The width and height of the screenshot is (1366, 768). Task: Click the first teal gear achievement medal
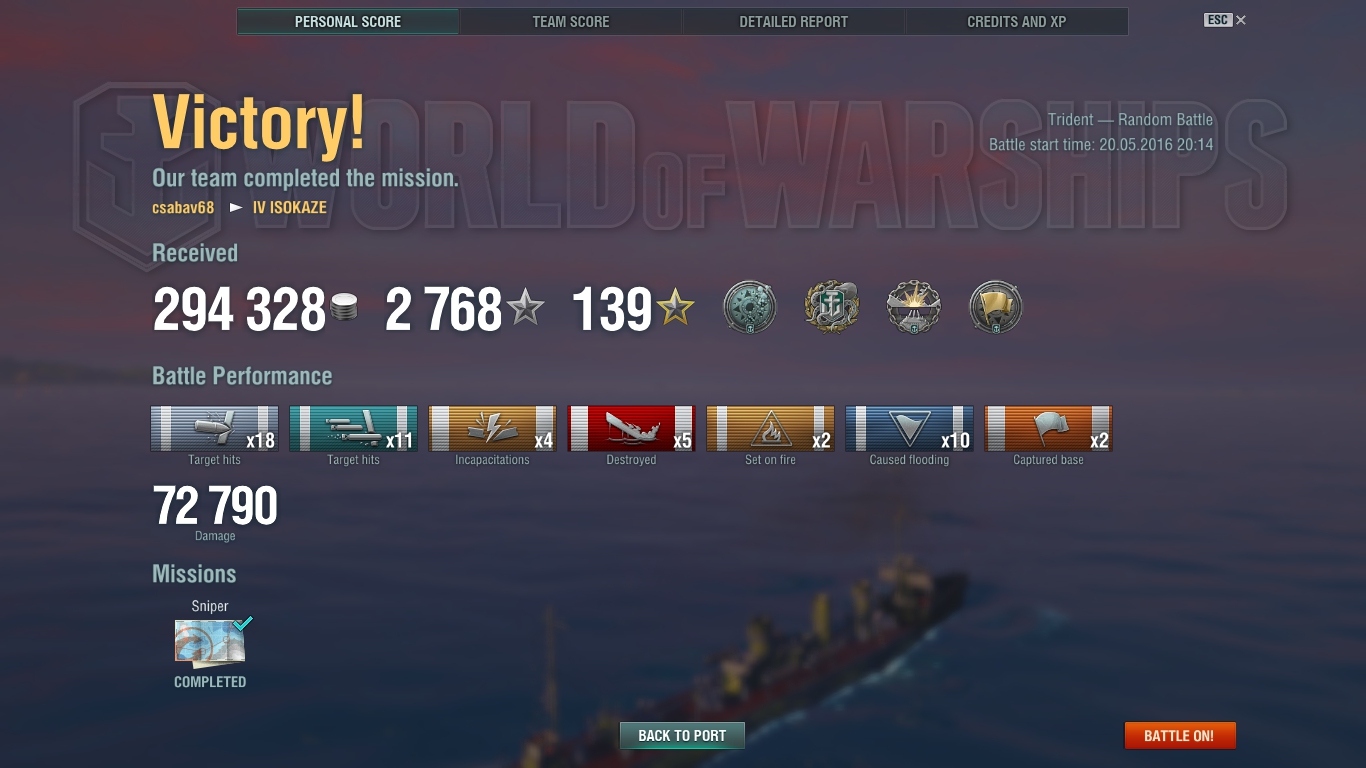click(x=750, y=307)
